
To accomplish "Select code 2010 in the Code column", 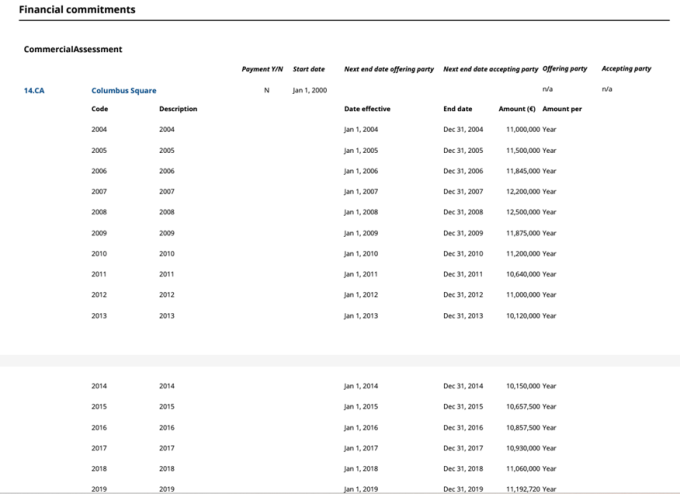I will click(99, 254).
